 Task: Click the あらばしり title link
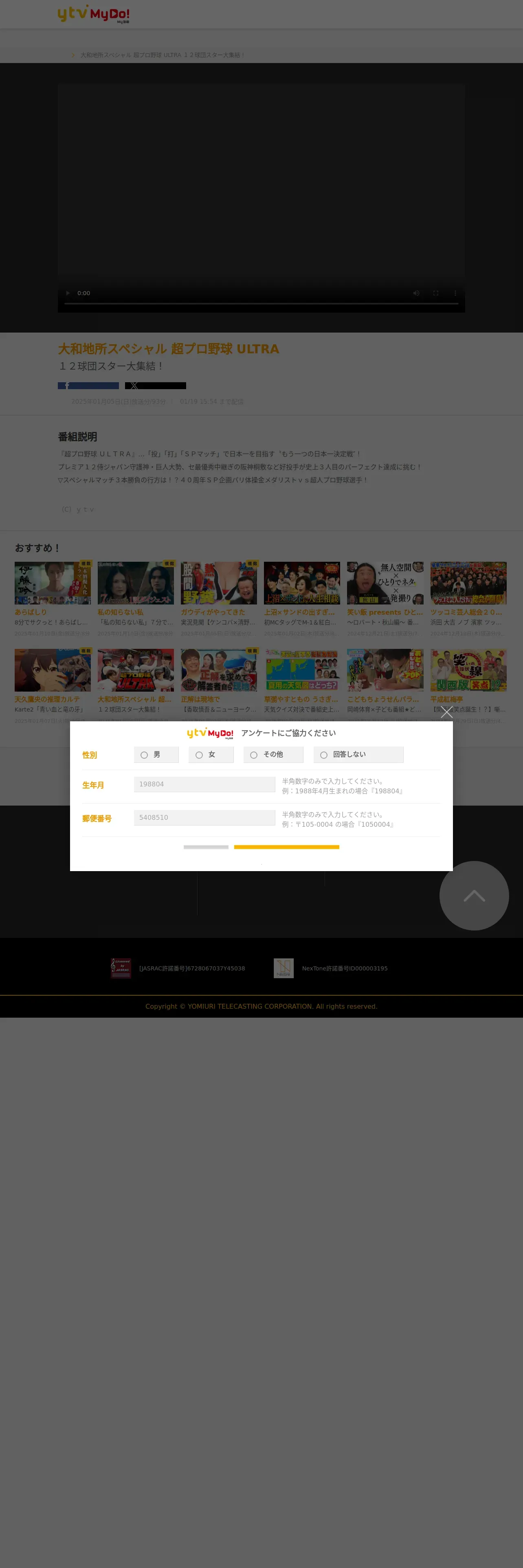[x=31, y=612]
